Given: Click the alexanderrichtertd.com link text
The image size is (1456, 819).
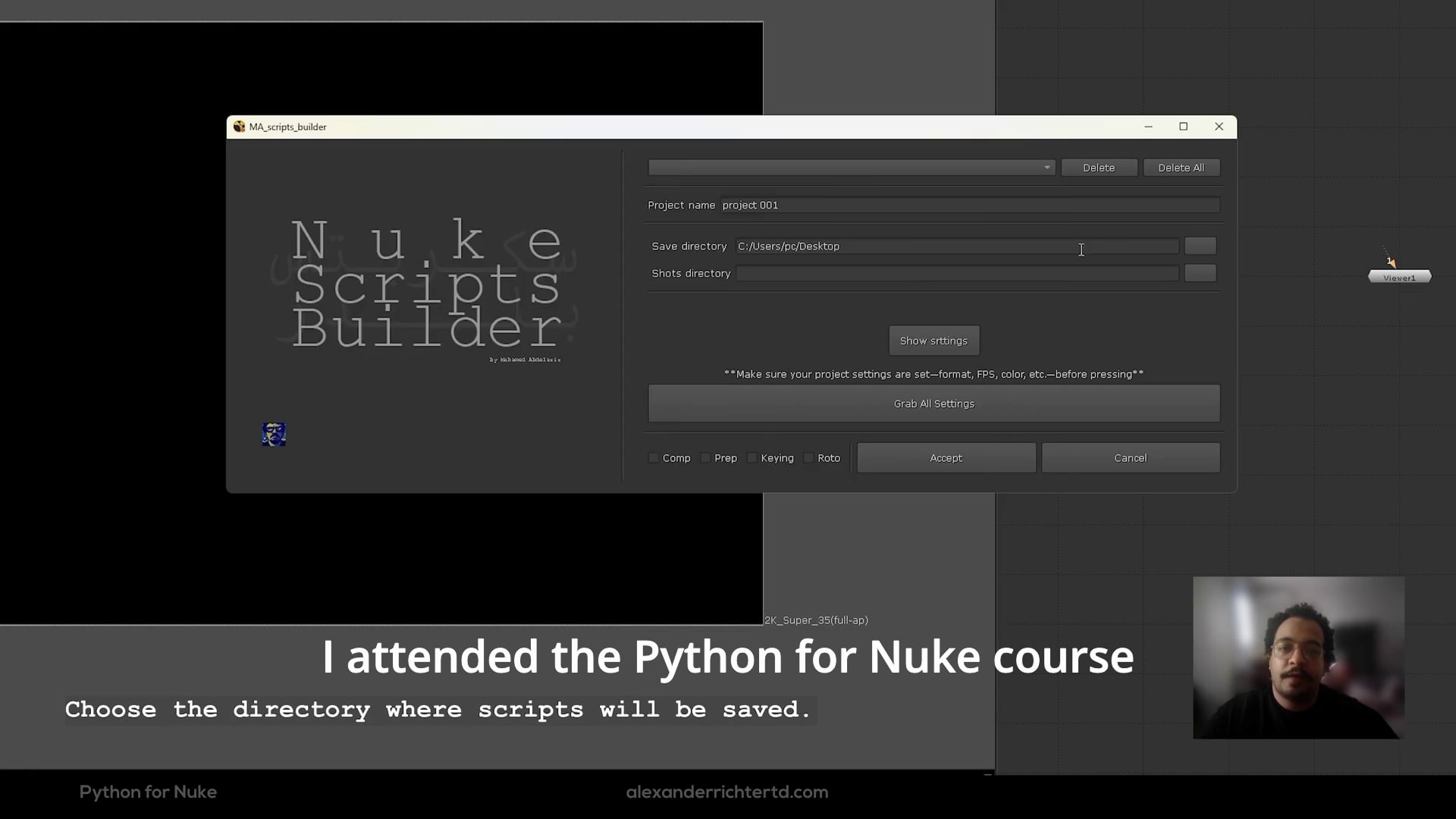Looking at the screenshot, I should click(x=726, y=792).
